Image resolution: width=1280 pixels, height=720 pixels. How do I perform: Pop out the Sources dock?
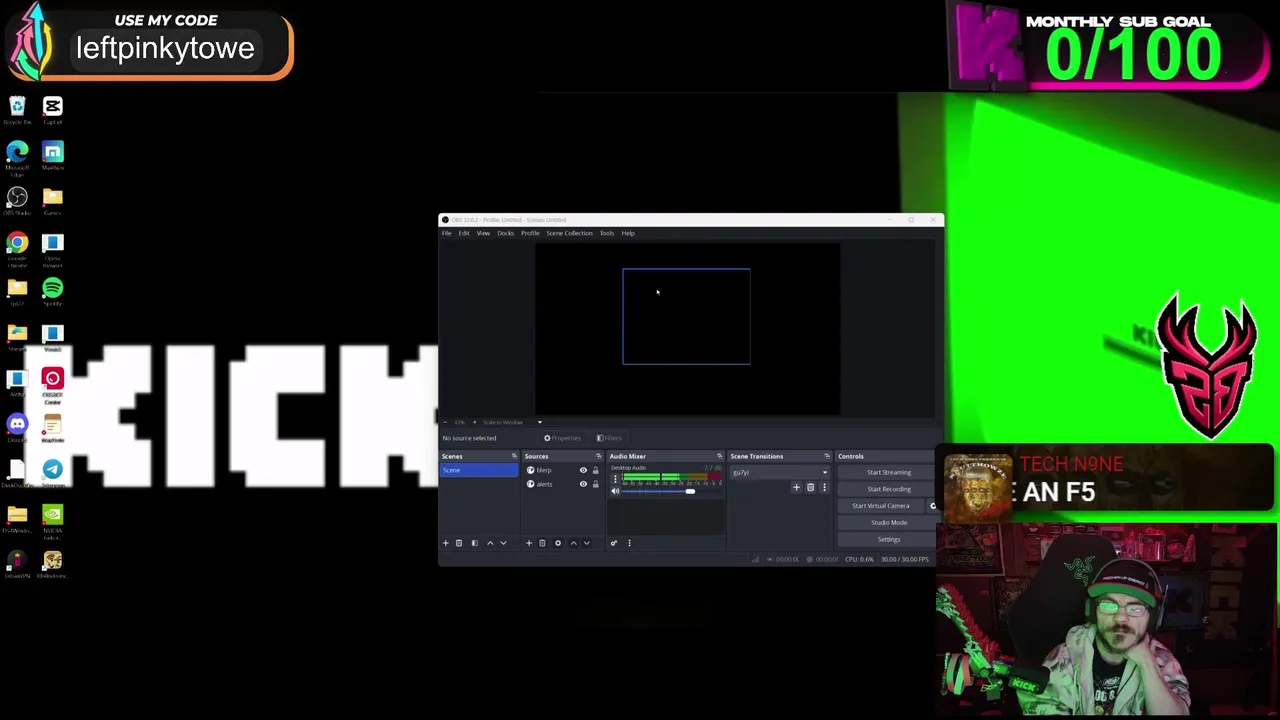[x=598, y=456]
